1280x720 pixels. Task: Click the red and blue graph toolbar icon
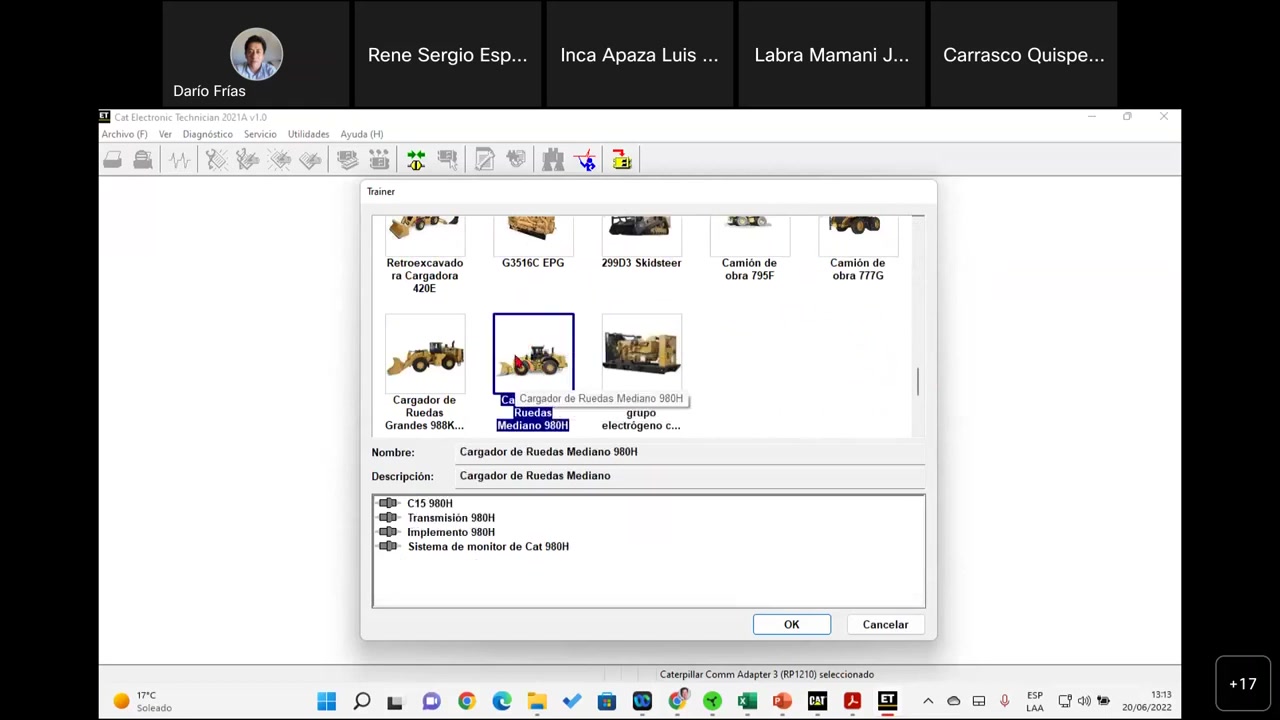click(x=586, y=160)
